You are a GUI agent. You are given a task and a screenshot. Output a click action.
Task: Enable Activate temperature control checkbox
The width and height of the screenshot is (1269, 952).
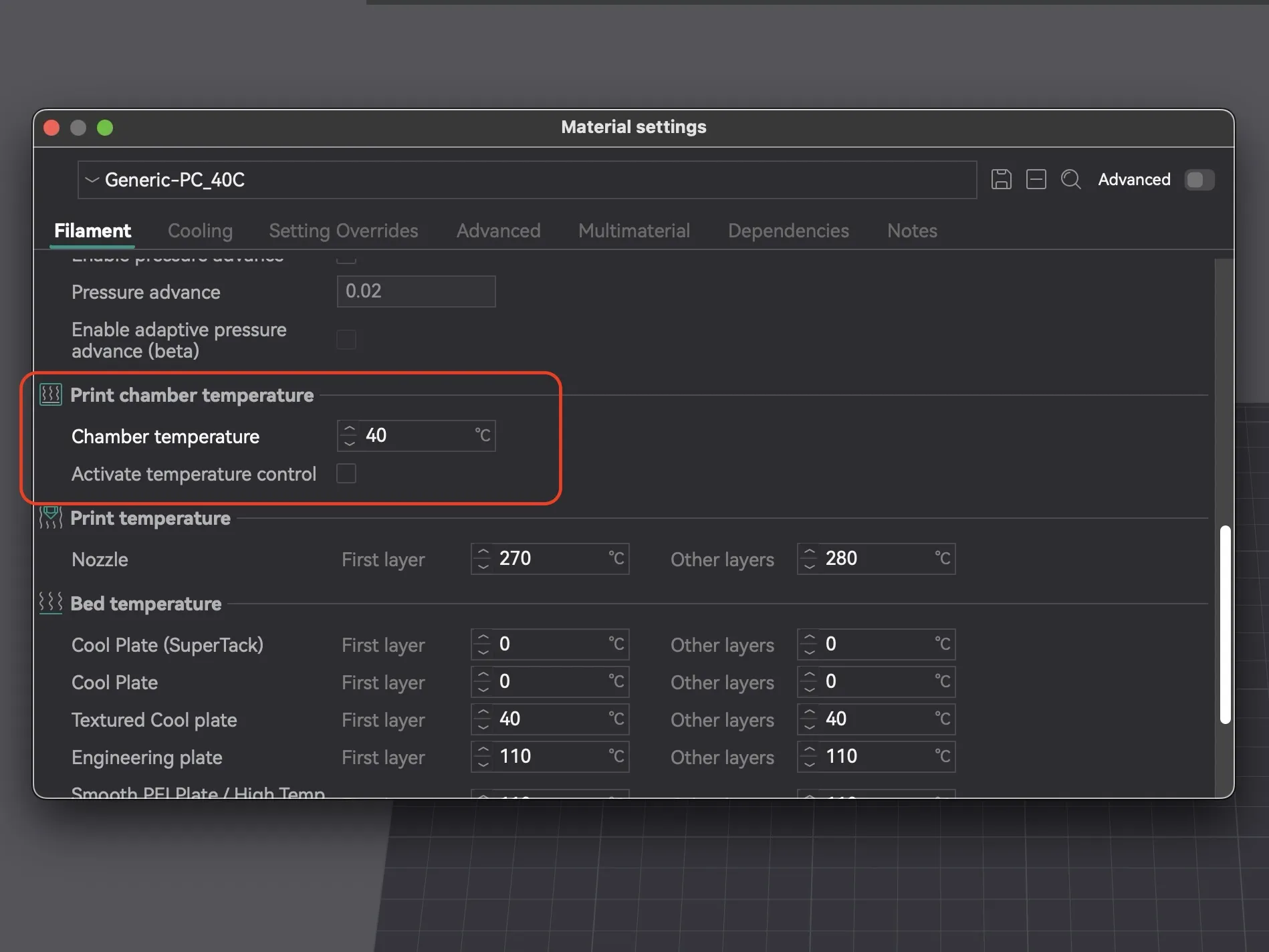coord(346,473)
